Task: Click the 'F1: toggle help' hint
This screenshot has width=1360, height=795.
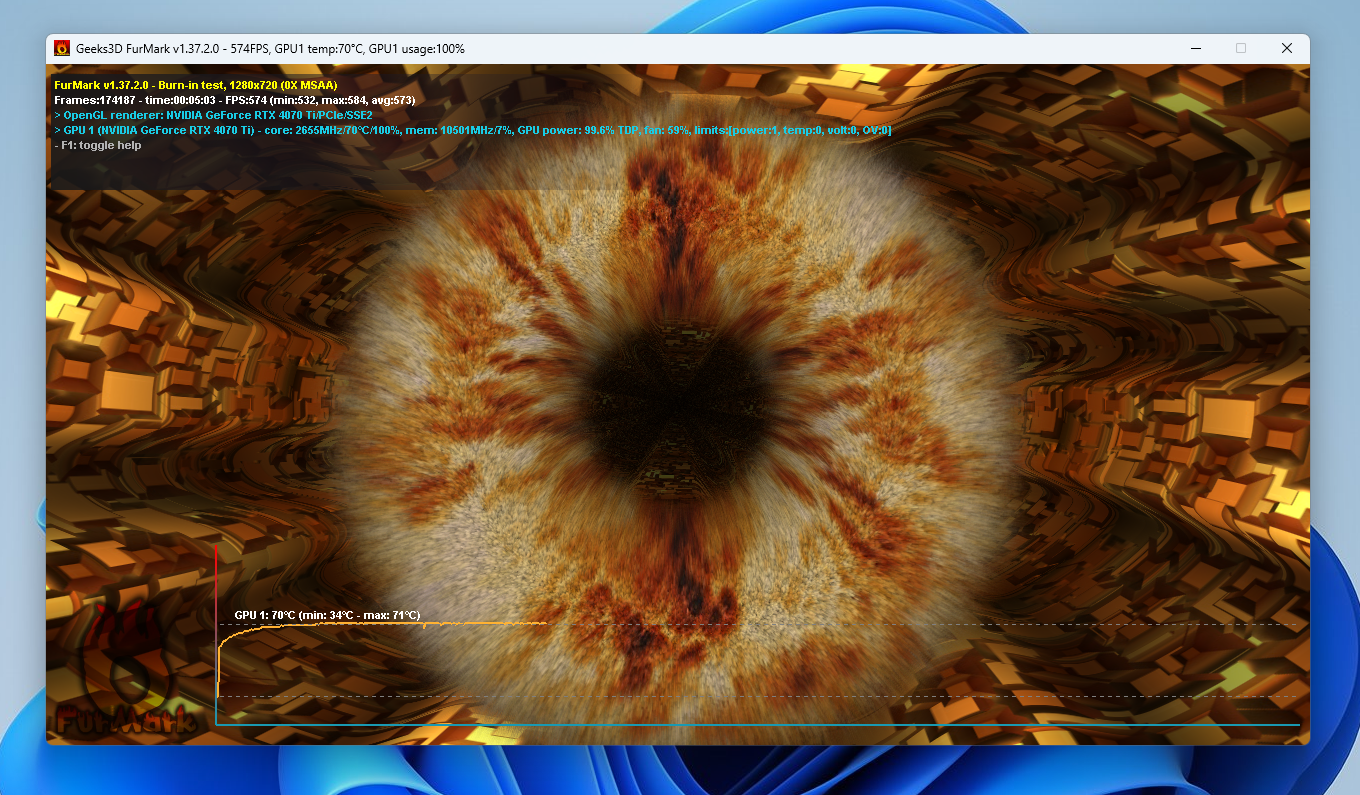Action: pos(98,145)
